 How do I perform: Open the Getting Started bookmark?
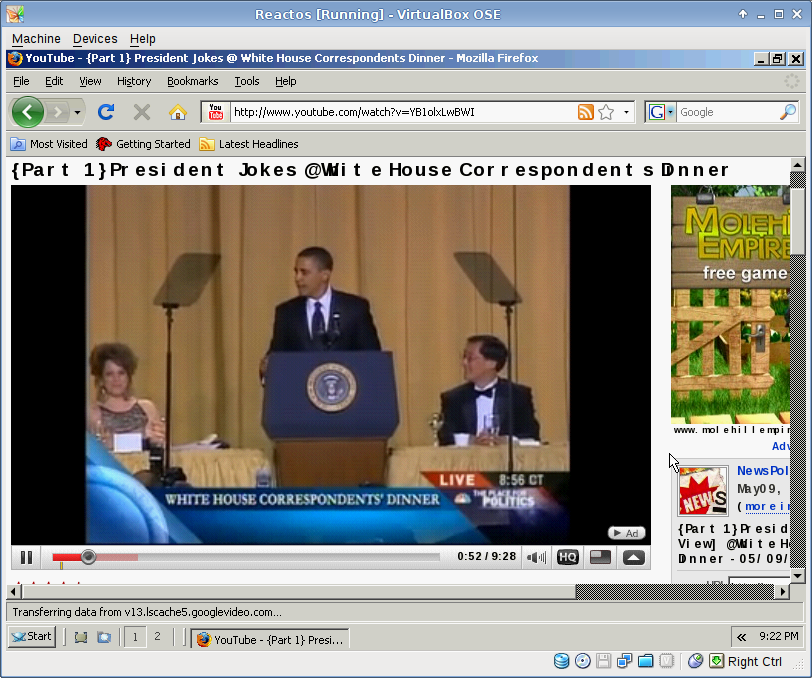coord(143,144)
